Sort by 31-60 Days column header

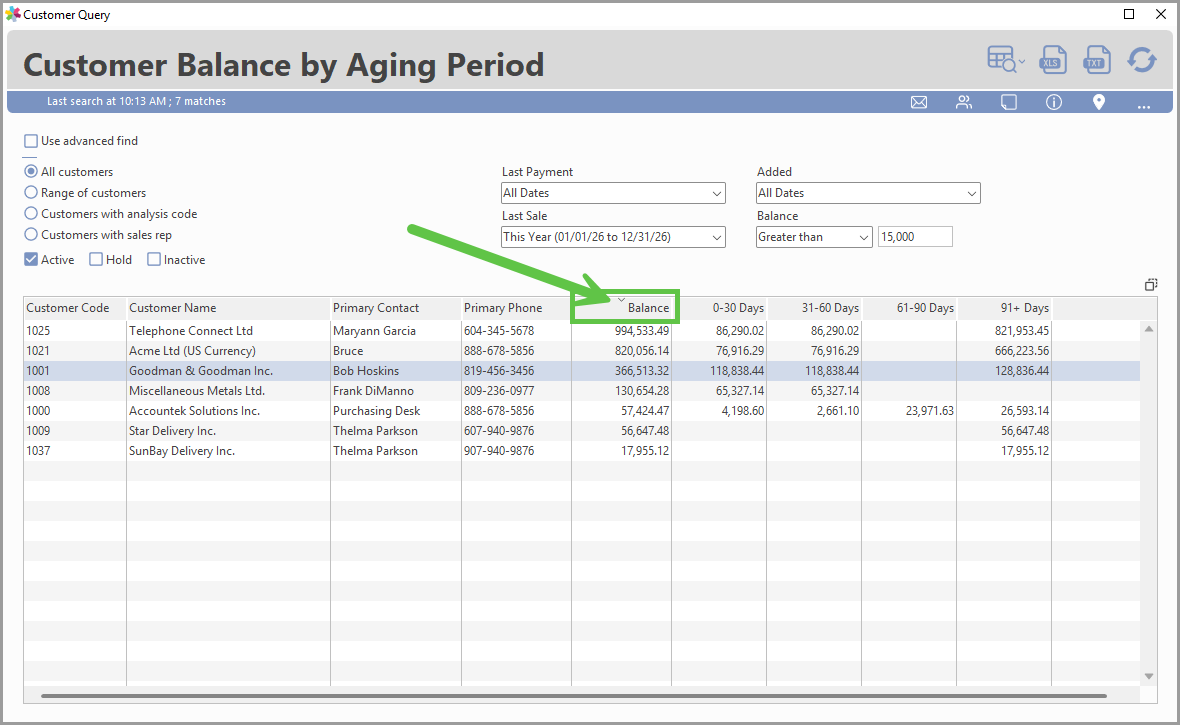coord(814,308)
